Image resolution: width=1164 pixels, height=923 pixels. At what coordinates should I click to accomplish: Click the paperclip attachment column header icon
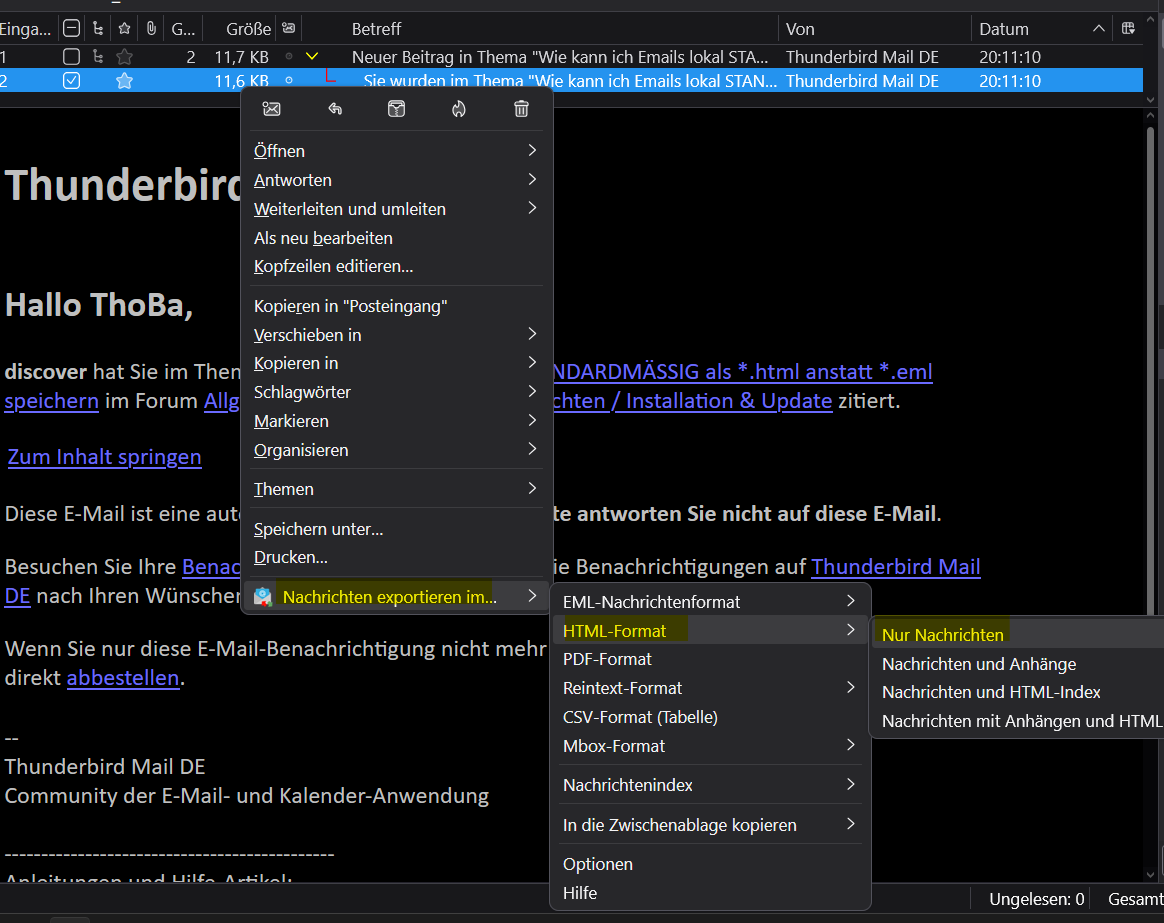[151, 29]
